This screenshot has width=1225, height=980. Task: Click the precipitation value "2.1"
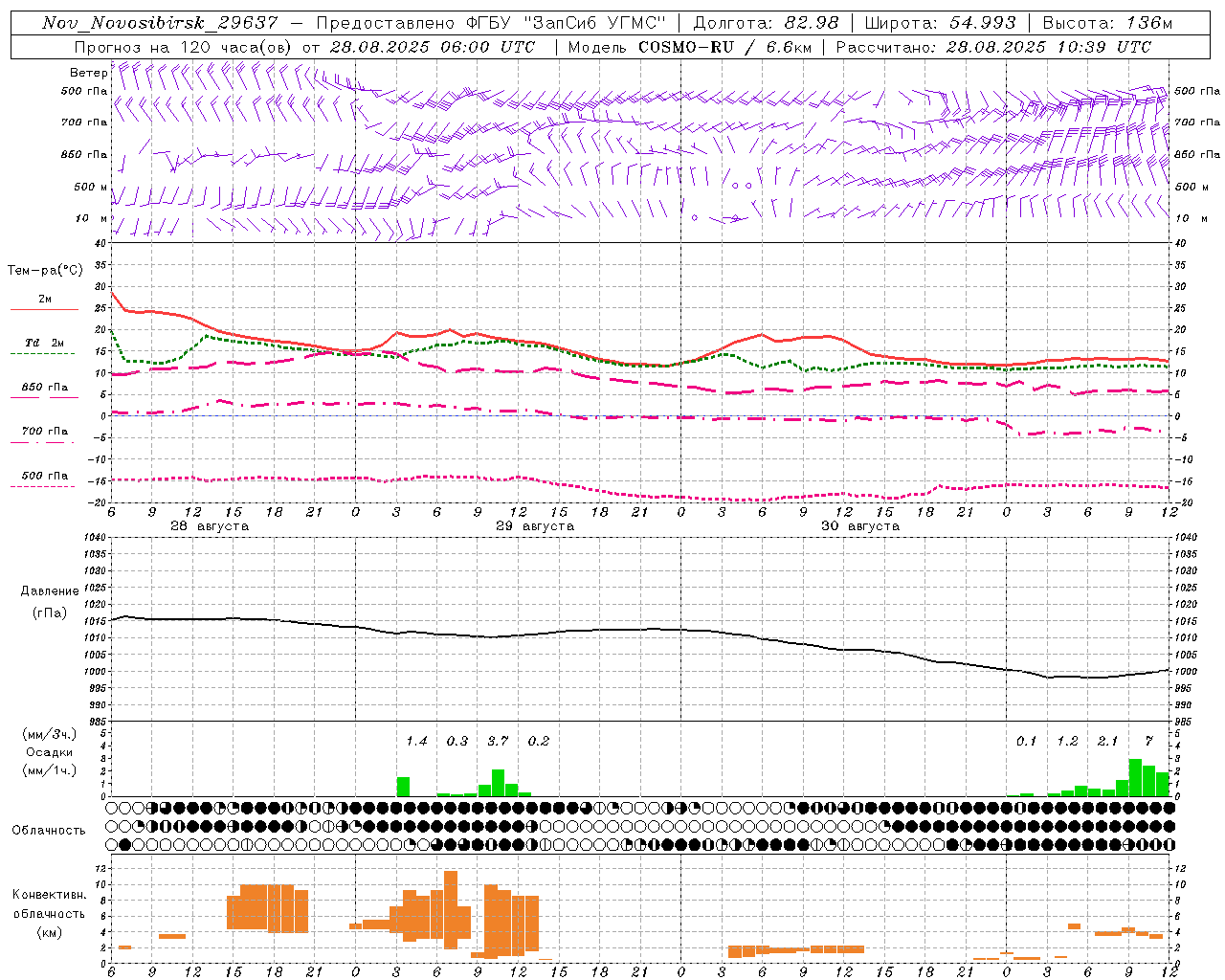click(x=1107, y=741)
